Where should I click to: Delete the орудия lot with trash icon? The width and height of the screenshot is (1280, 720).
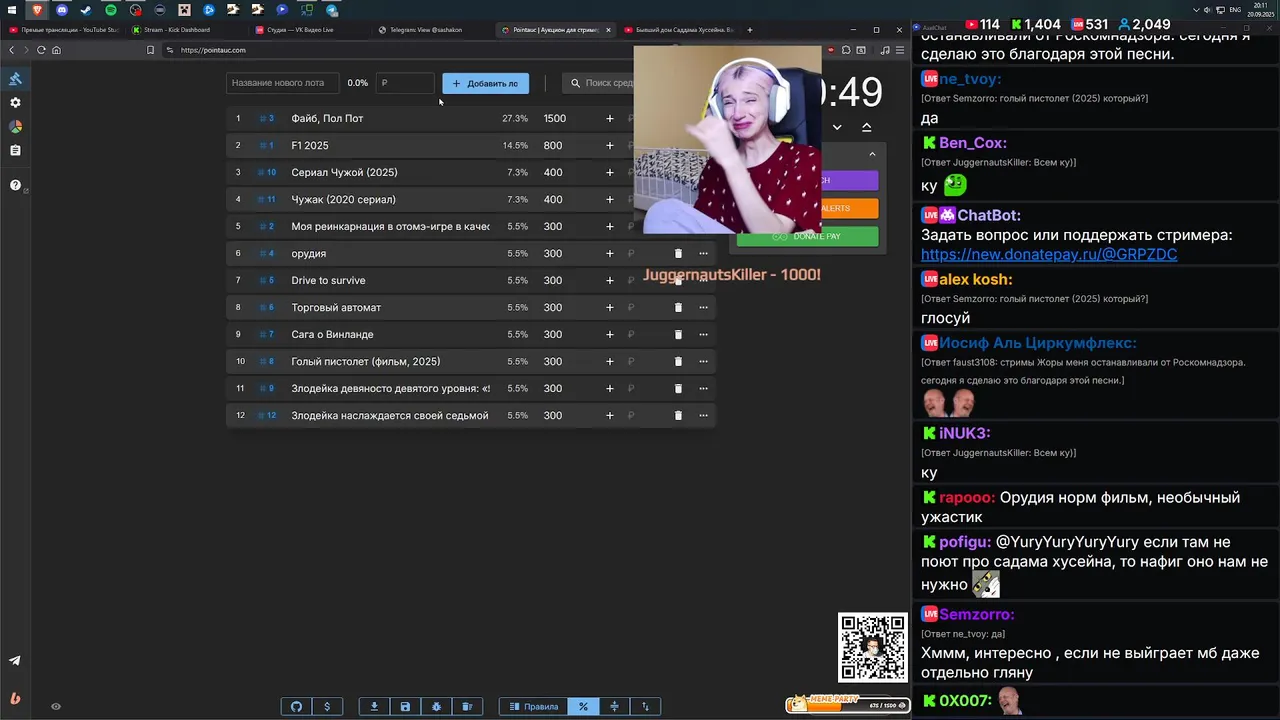pyautogui.click(x=678, y=253)
